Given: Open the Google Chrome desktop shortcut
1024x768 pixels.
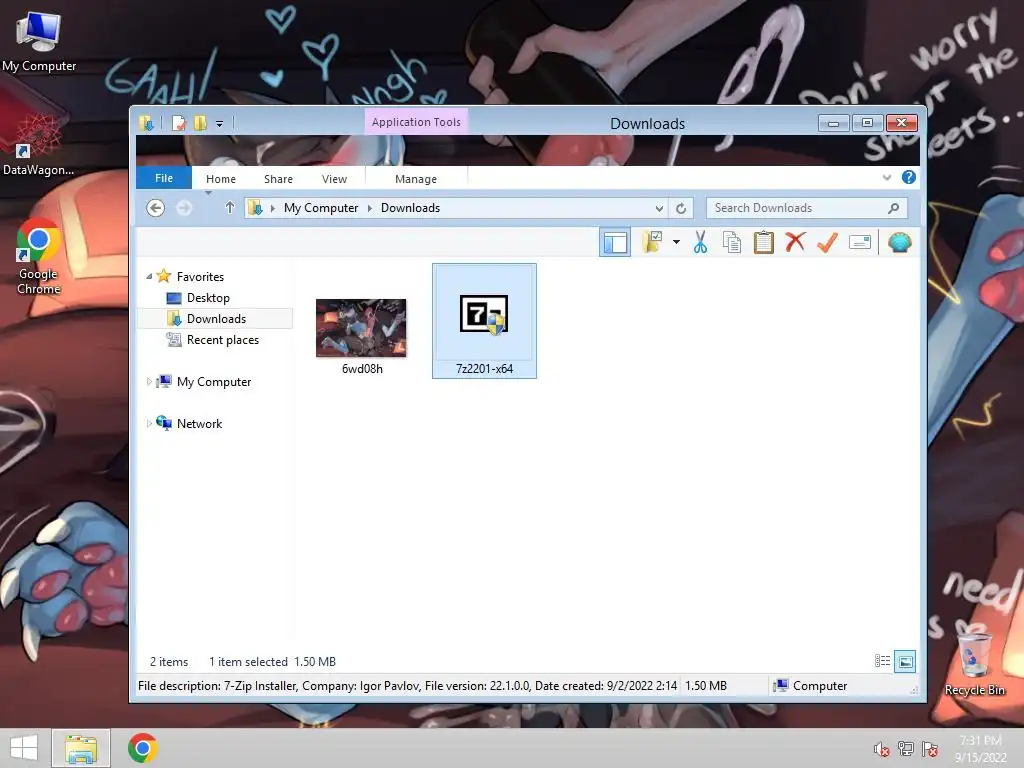Looking at the screenshot, I should 39,257.
